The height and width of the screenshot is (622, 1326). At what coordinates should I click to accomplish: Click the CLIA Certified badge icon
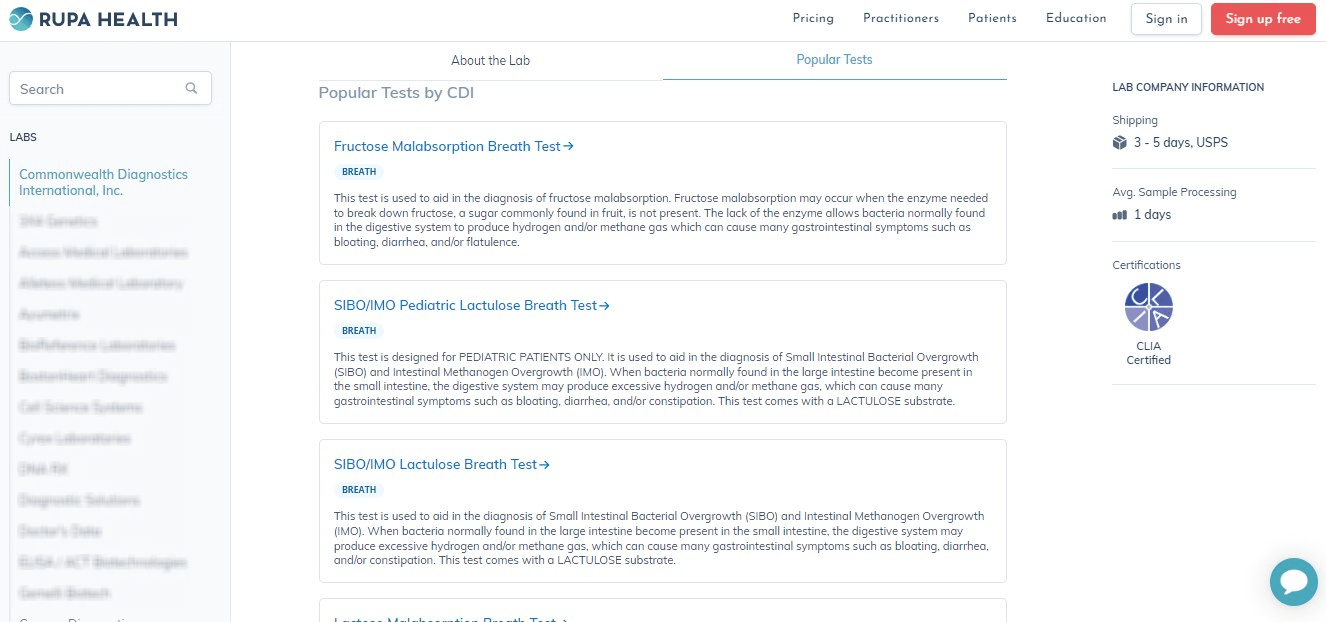click(1148, 307)
